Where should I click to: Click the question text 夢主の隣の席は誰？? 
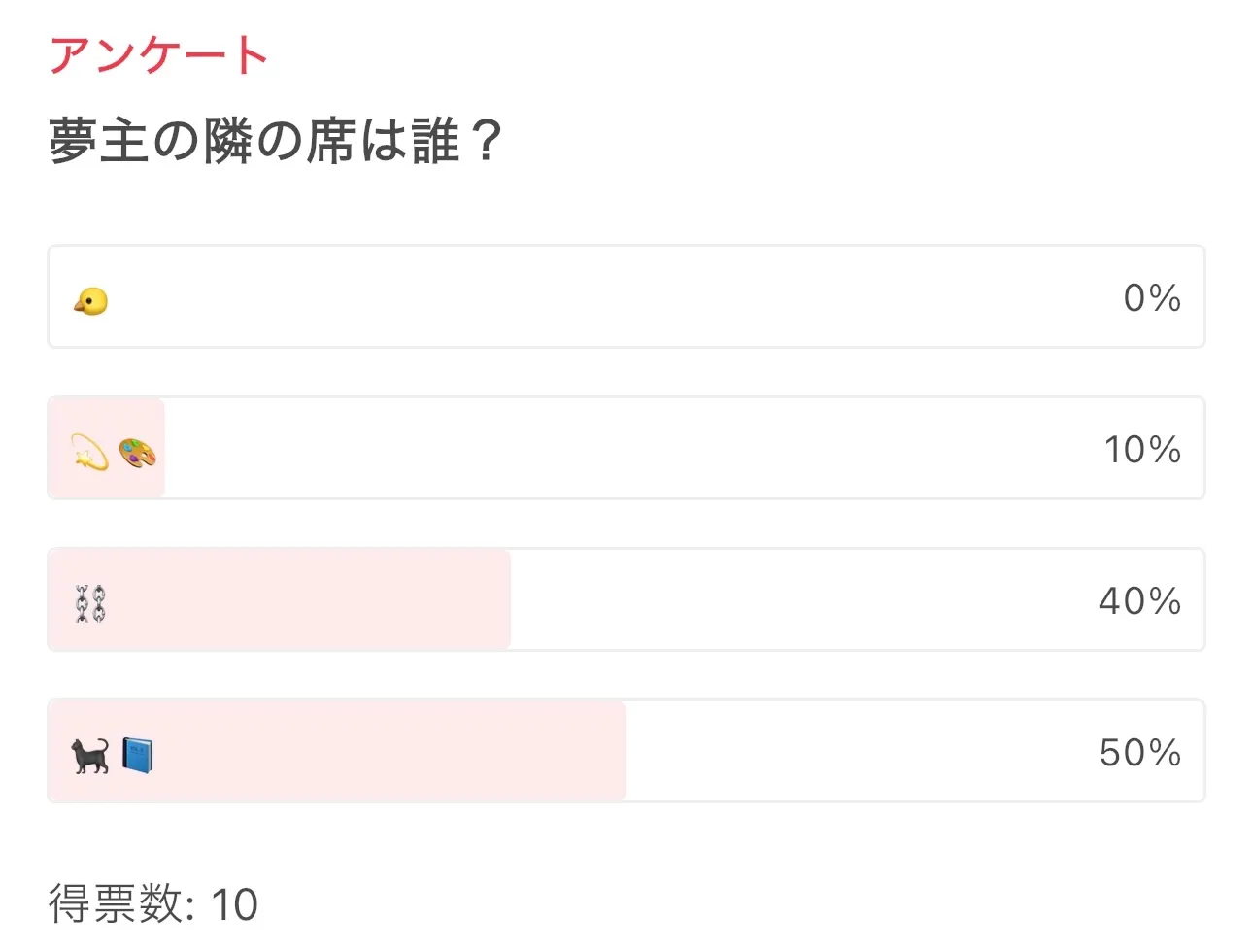[276, 141]
